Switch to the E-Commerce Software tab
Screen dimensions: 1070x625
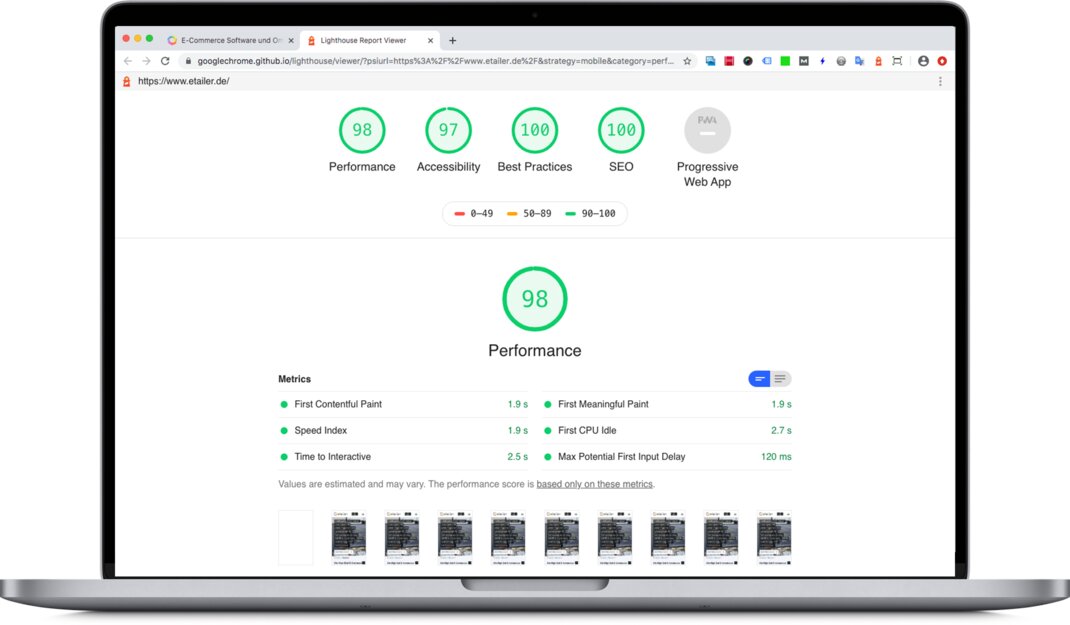point(229,41)
